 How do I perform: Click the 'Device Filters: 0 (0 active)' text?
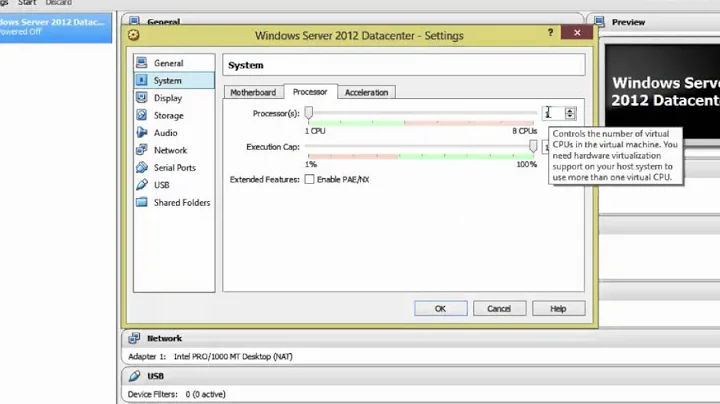(x=176, y=394)
